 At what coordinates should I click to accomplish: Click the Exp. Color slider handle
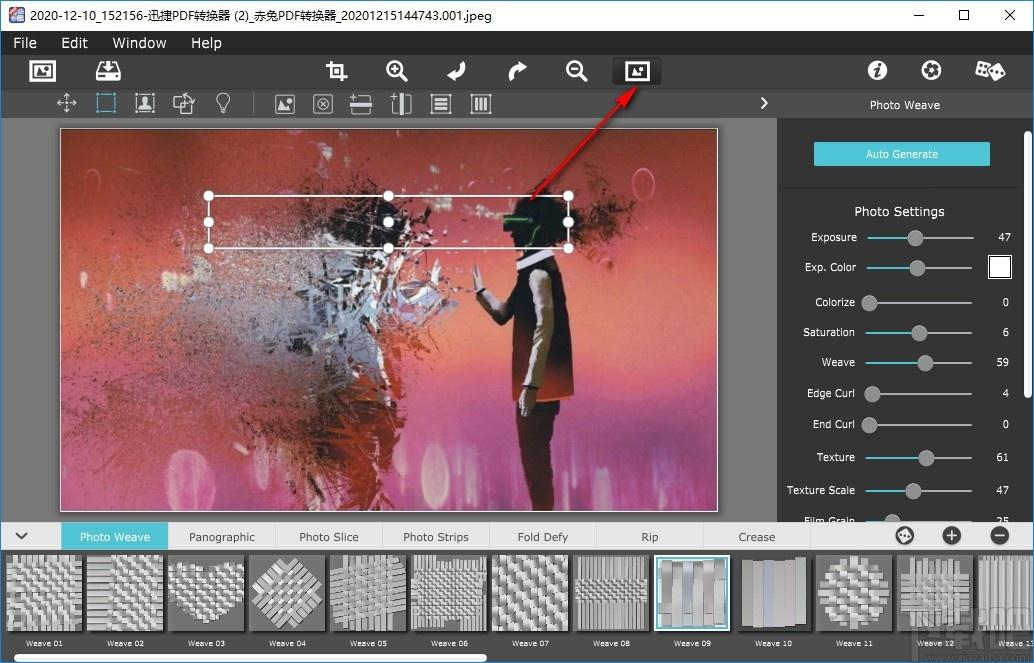click(x=917, y=268)
